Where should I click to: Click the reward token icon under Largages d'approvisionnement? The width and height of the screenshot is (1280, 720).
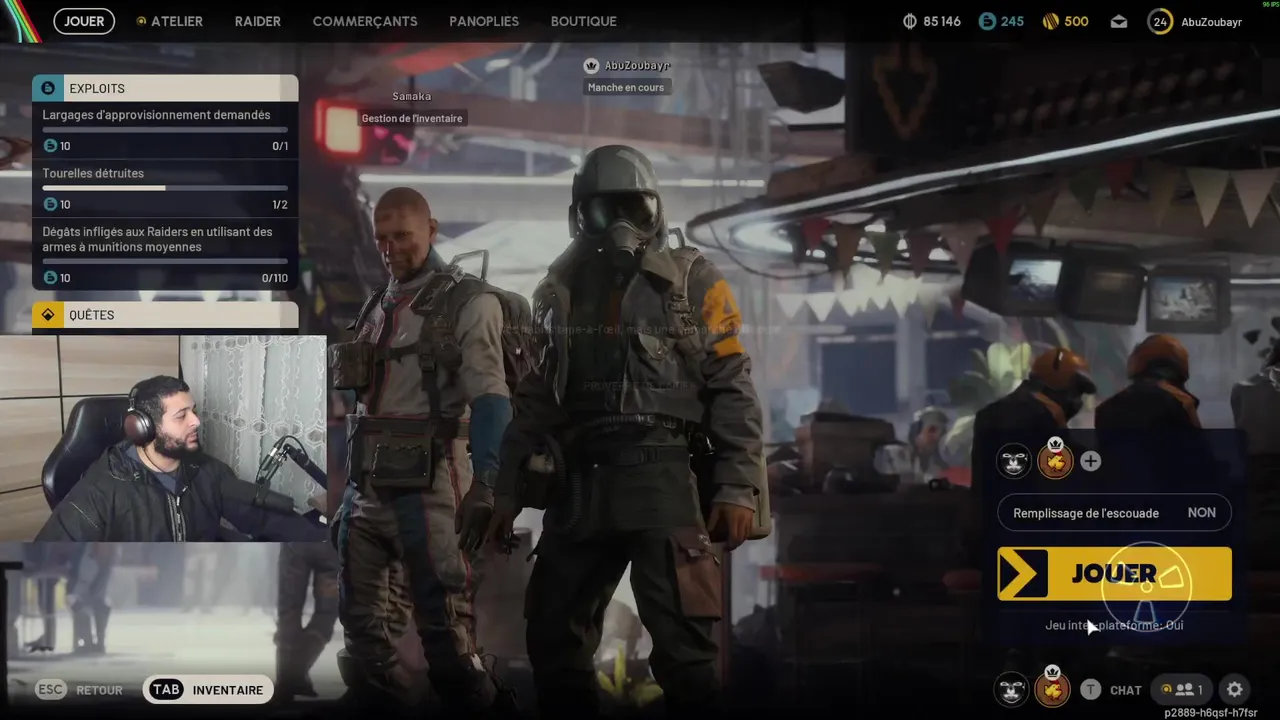tap(50, 146)
